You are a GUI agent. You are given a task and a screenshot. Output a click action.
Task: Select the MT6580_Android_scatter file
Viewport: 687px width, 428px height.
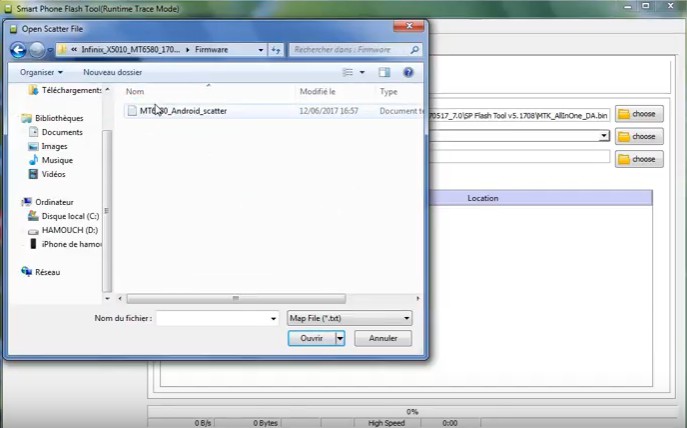[x=182, y=111]
